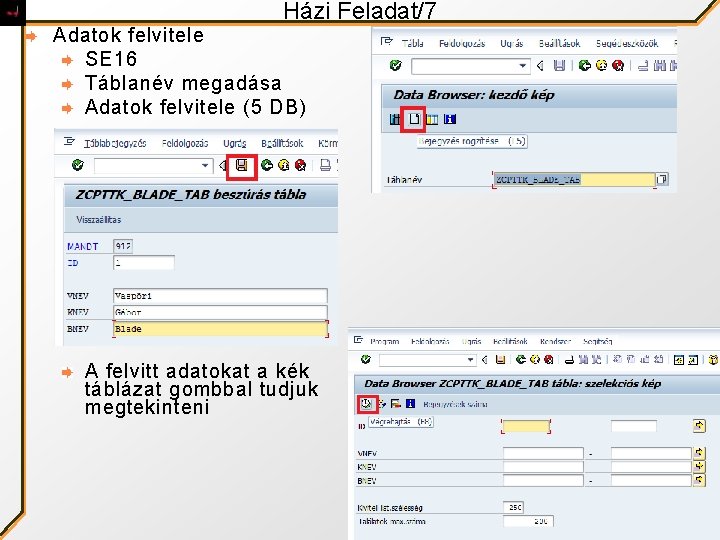This screenshot has height=540, width=720.
Task: Click Visszaállítás button
Action: click(99, 219)
